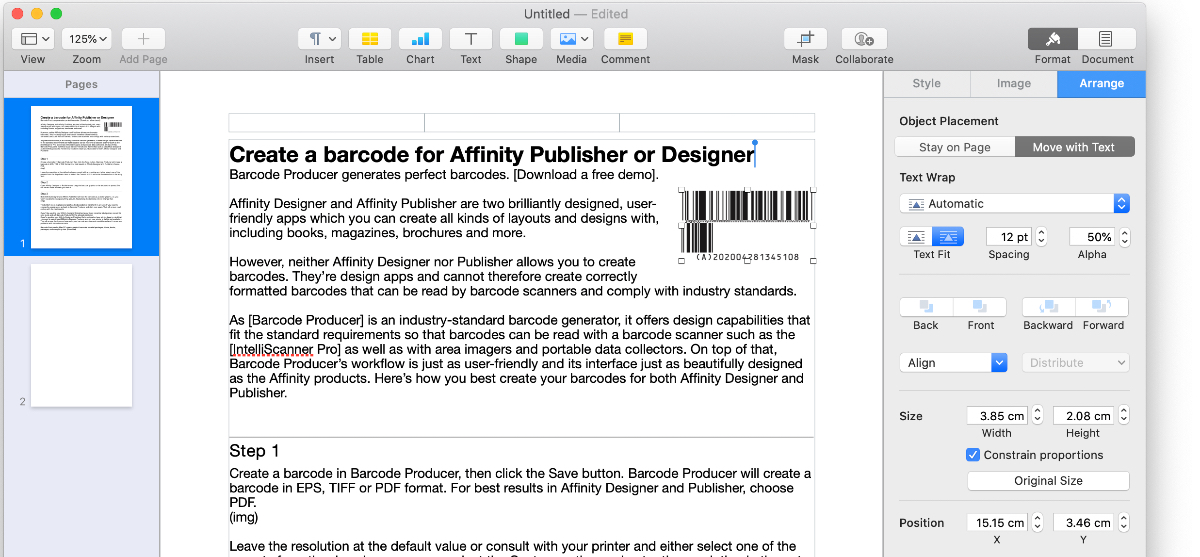The image size is (1200, 557).
Task: Click the document title Untitled — Edited
Action: (x=576, y=14)
